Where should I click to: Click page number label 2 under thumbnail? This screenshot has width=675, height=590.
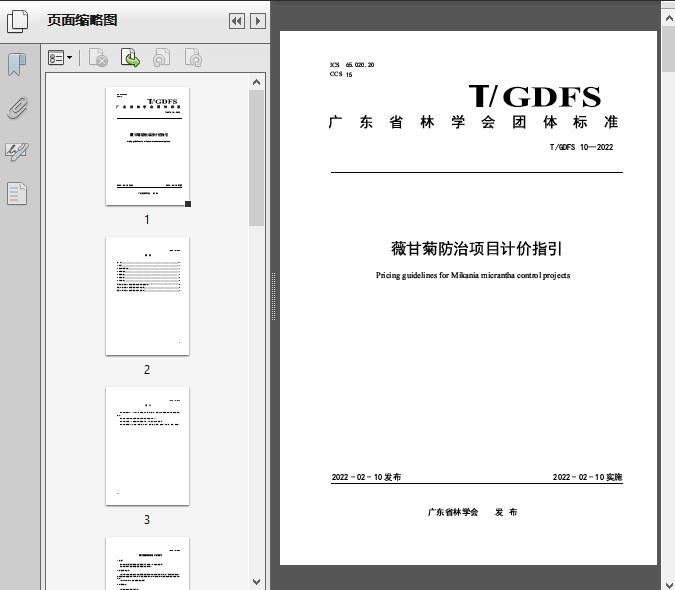click(147, 370)
